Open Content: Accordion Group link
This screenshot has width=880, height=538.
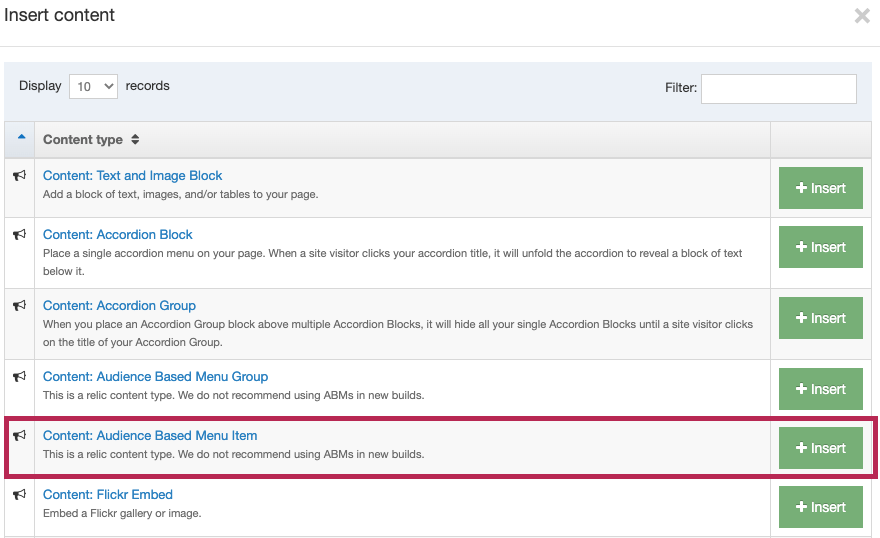click(x=119, y=306)
